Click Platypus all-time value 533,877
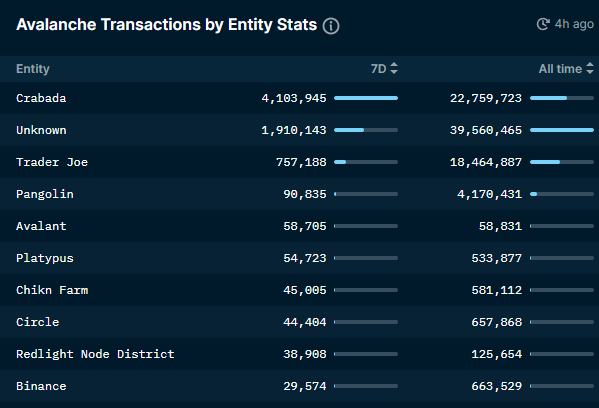Viewport: 599px width, 408px height. (497, 259)
